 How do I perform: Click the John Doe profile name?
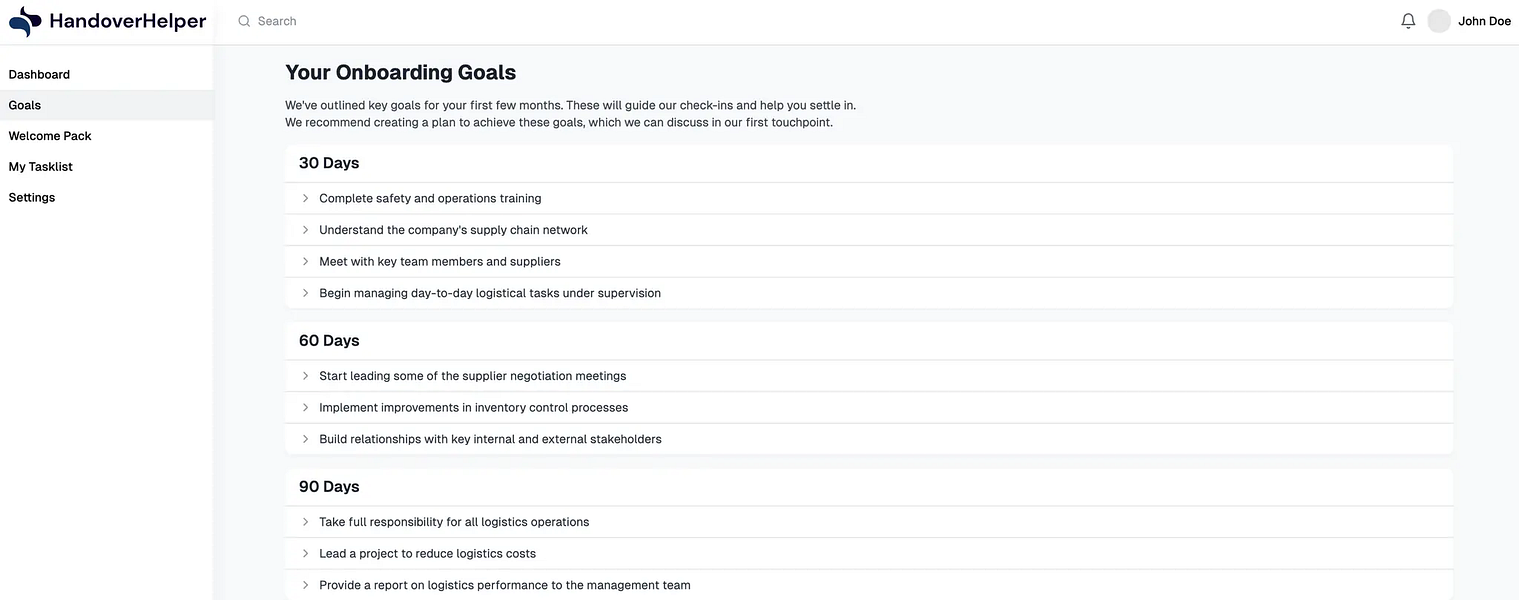pos(1484,21)
